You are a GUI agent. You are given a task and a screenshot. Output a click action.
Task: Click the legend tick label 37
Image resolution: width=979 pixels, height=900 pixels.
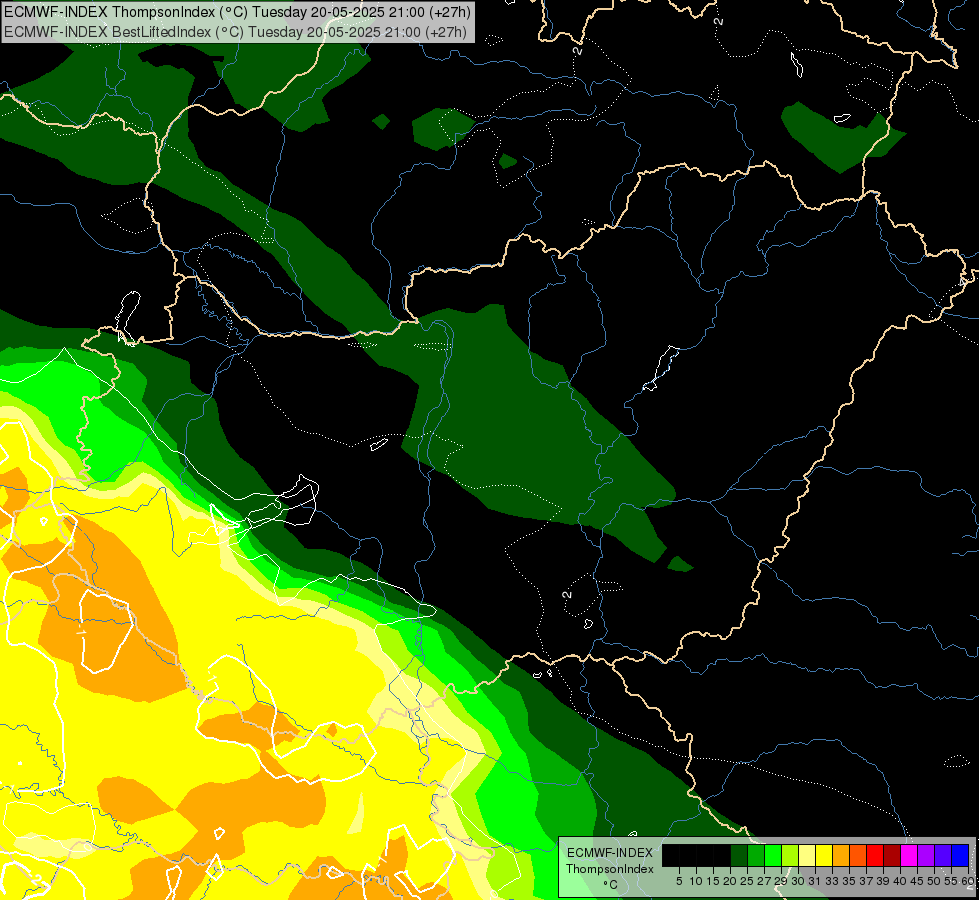(866, 881)
